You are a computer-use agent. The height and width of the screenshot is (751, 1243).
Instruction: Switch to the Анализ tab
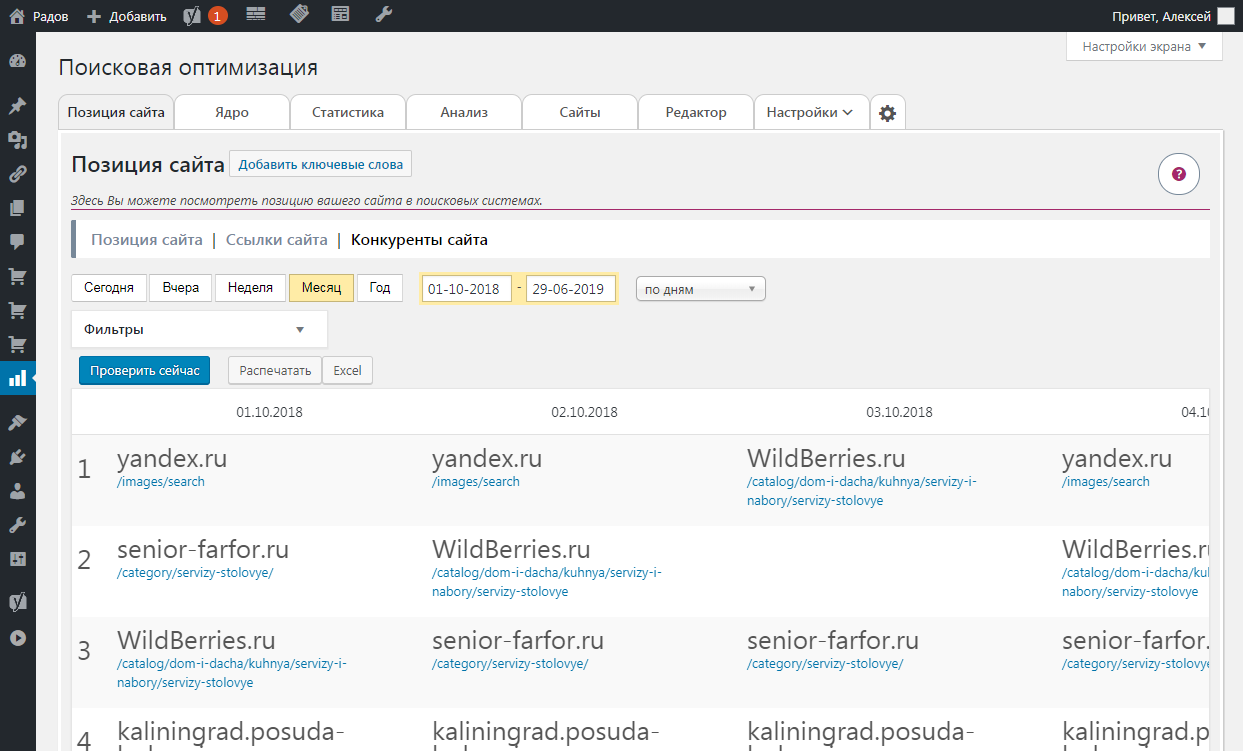pyautogui.click(x=464, y=113)
